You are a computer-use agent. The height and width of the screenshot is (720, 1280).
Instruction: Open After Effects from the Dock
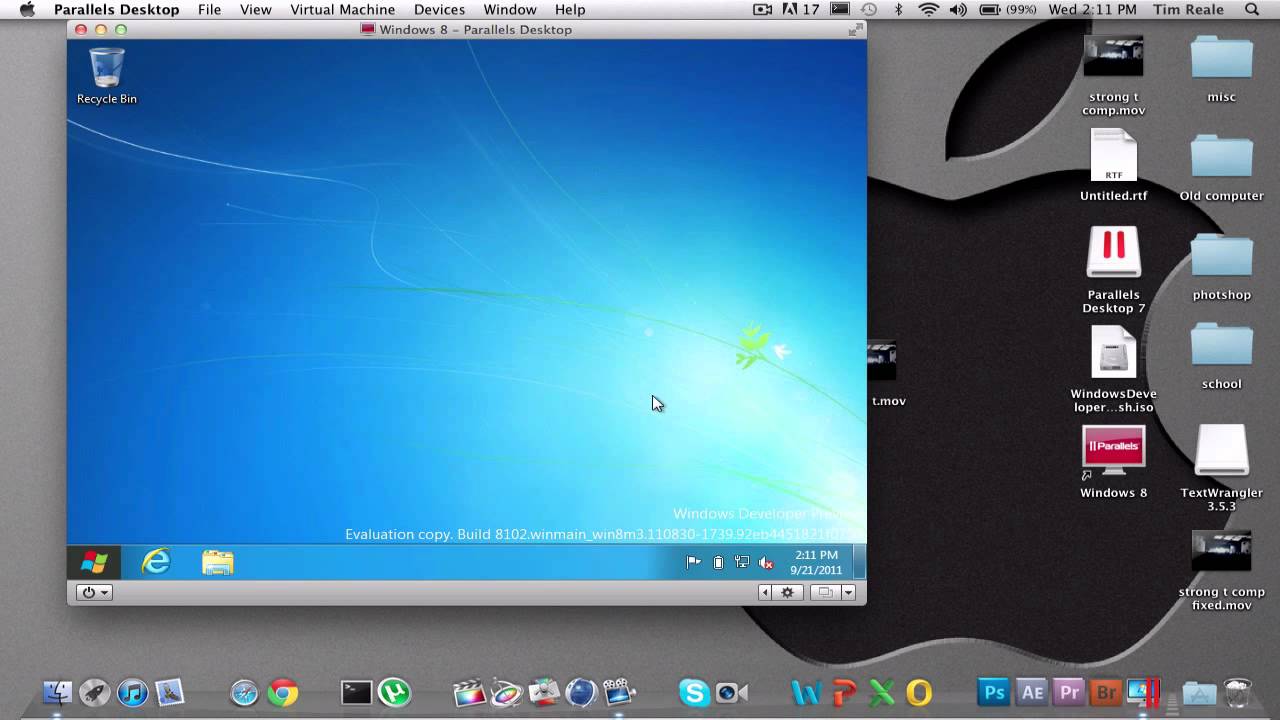[x=1031, y=692]
